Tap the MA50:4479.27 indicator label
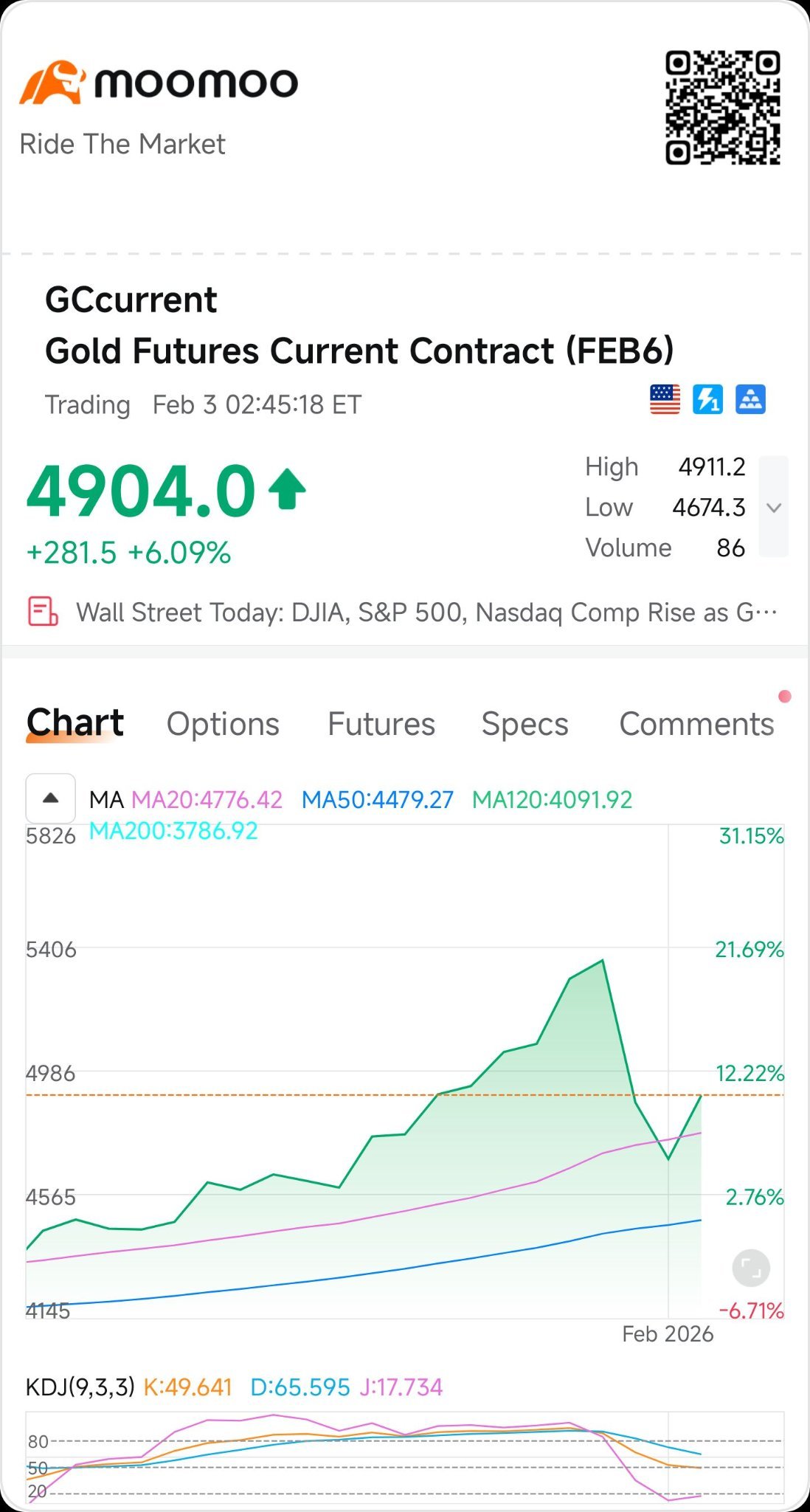This screenshot has width=810, height=1512. click(x=378, y=800)
